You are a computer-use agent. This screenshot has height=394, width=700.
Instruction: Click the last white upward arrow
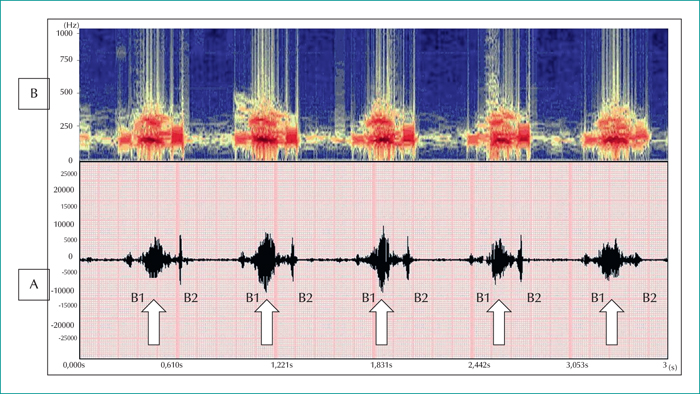(612, 322)
